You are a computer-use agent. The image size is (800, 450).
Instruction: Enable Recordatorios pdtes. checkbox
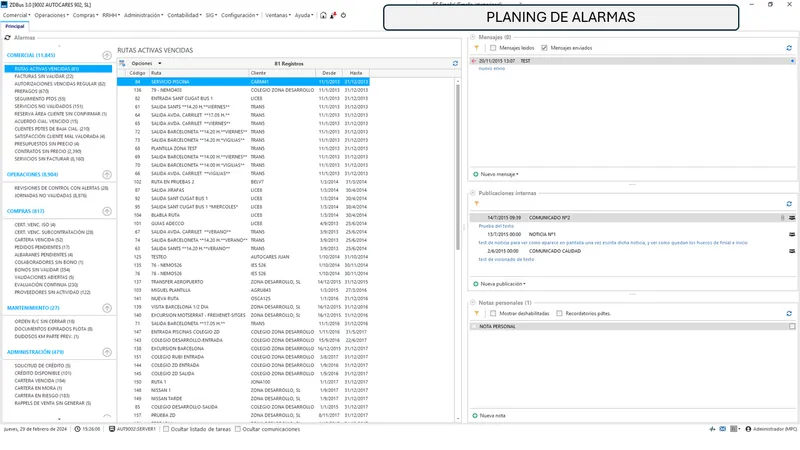559,313
